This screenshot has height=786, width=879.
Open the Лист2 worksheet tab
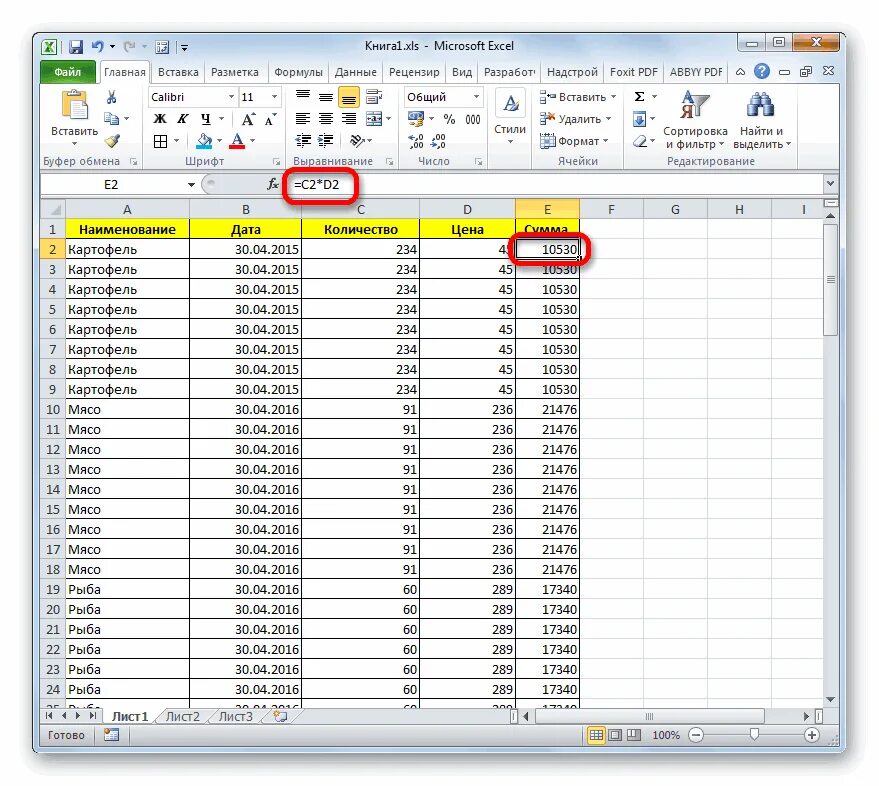[x=183, y=716]
